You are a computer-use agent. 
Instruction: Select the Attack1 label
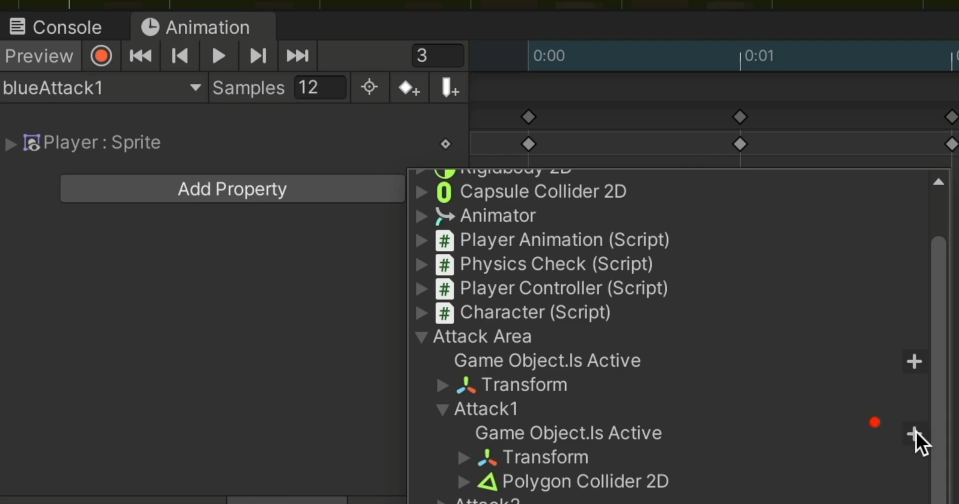click(x=486, y=409)
